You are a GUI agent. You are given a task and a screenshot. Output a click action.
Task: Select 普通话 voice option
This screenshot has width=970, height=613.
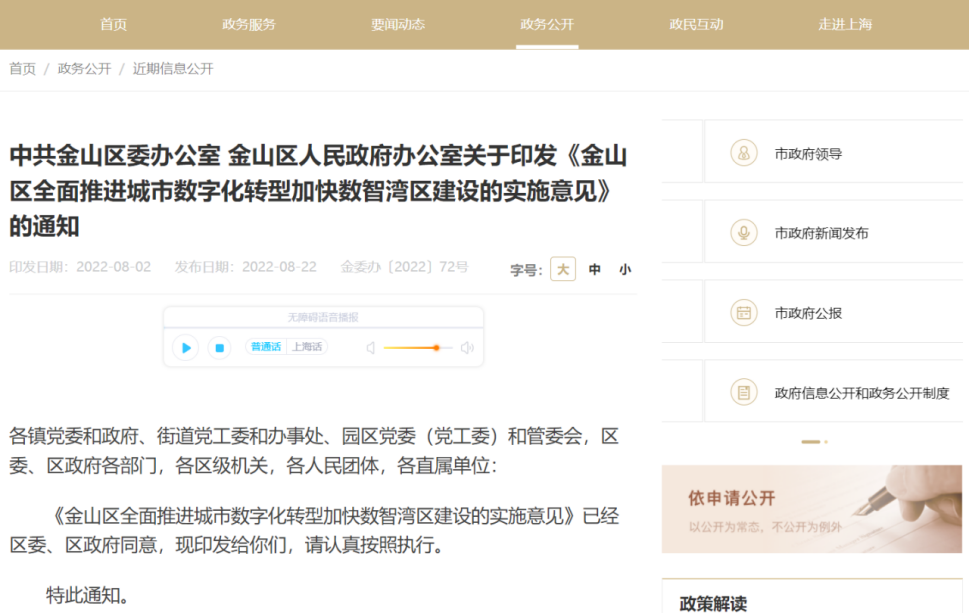click(x=265, y=346)
